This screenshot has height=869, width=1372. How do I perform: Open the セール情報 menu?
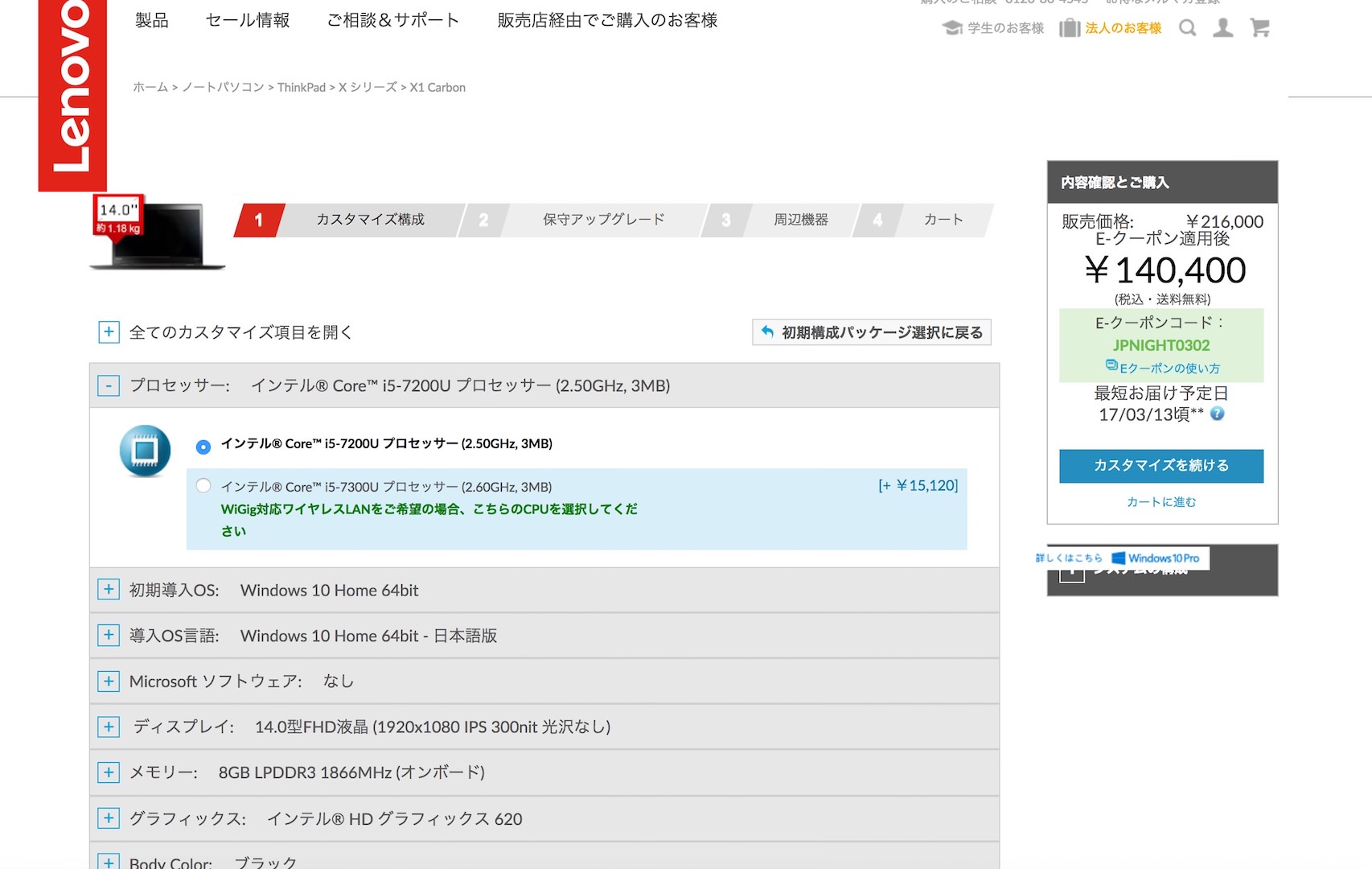(x=248, y=20)
